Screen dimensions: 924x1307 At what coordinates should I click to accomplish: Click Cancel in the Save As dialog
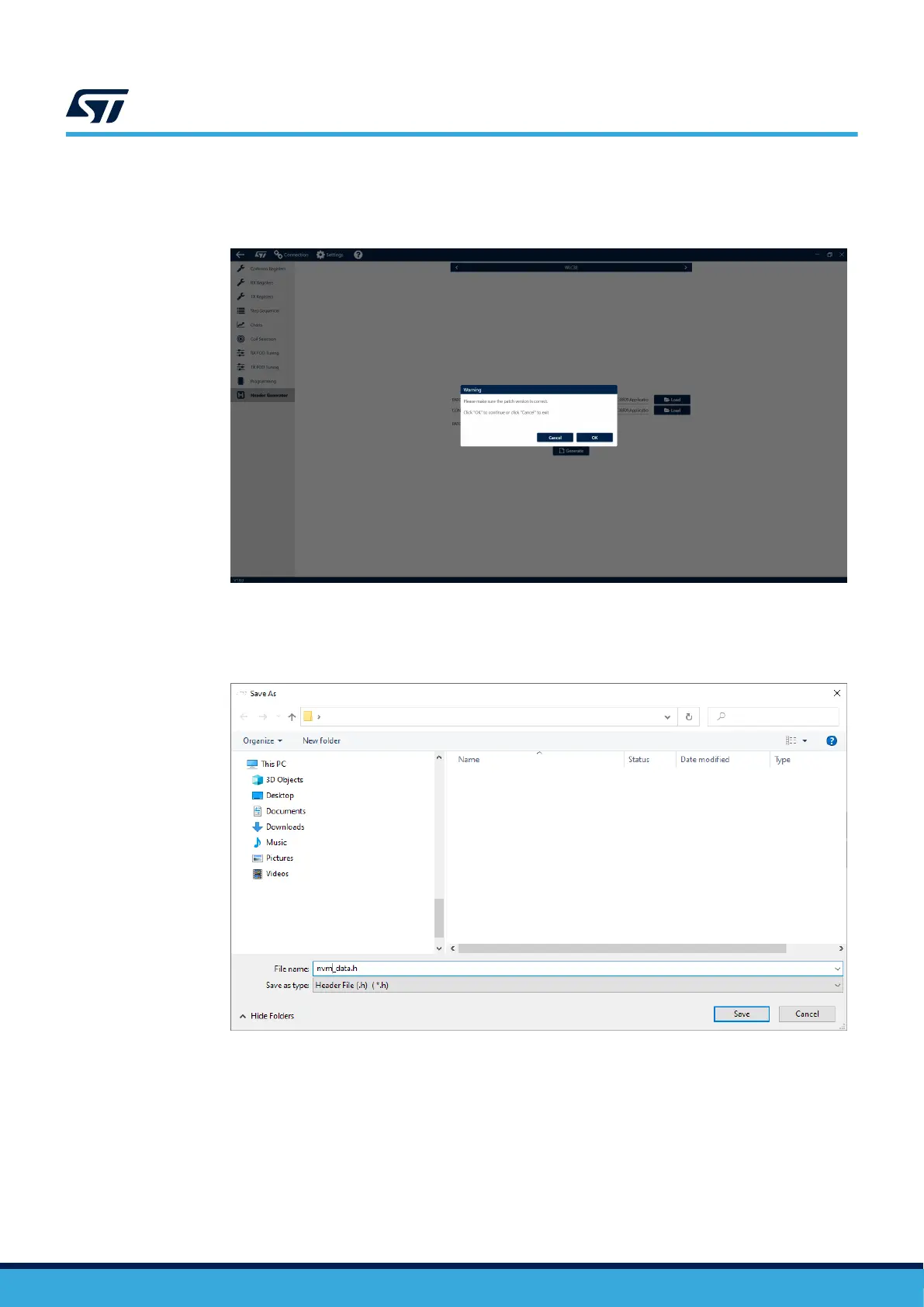[807, 1014]
